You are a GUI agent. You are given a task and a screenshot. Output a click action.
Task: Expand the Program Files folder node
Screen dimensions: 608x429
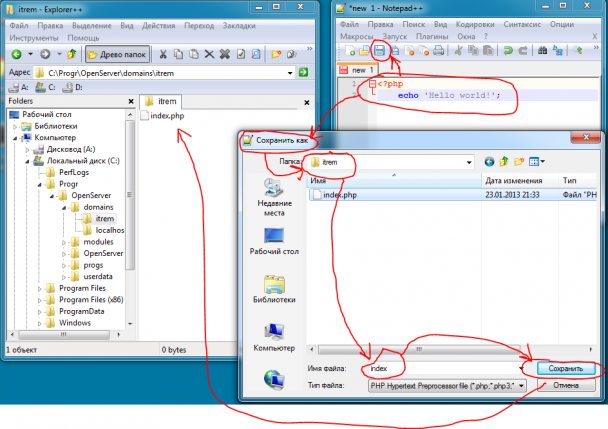tap(39, 289)
